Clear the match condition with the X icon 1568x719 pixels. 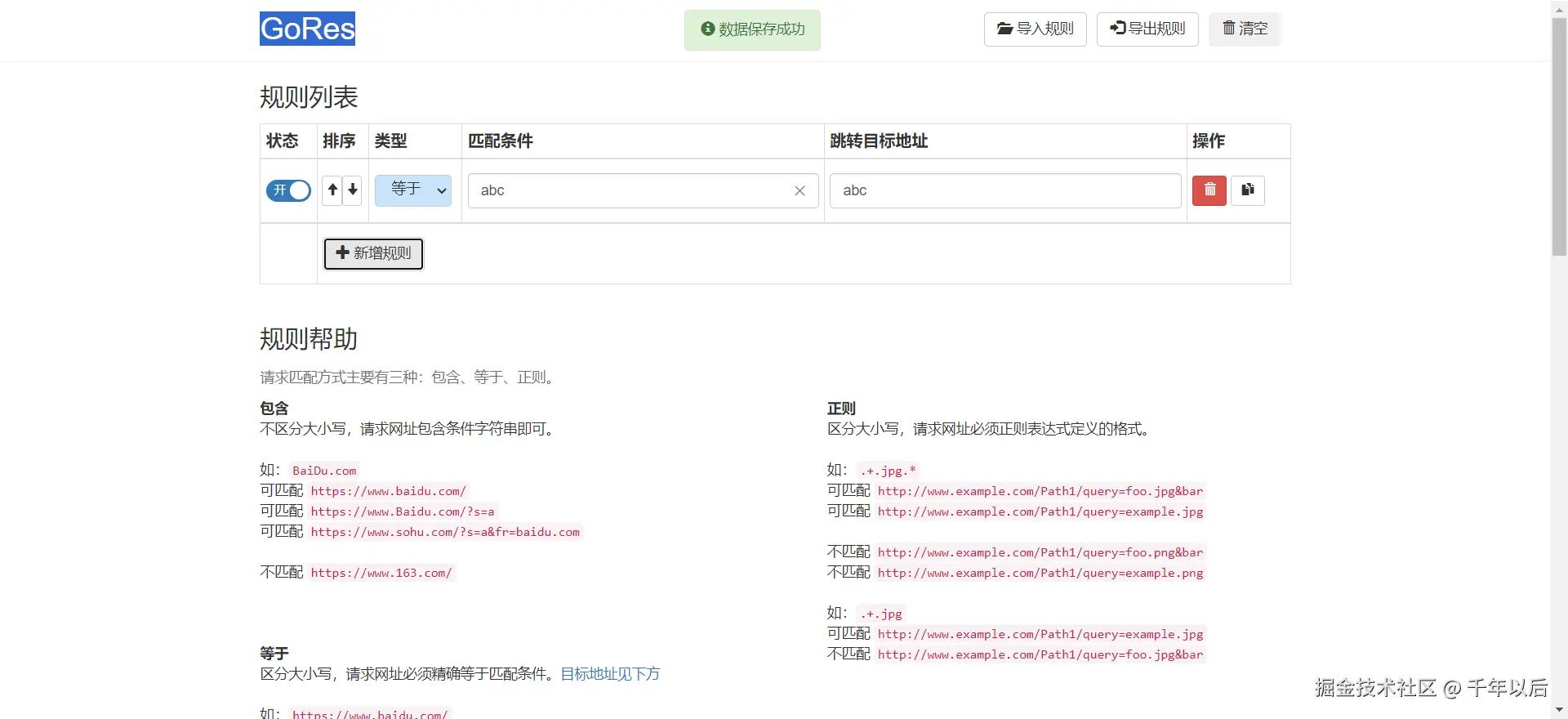tap(800, 190)
